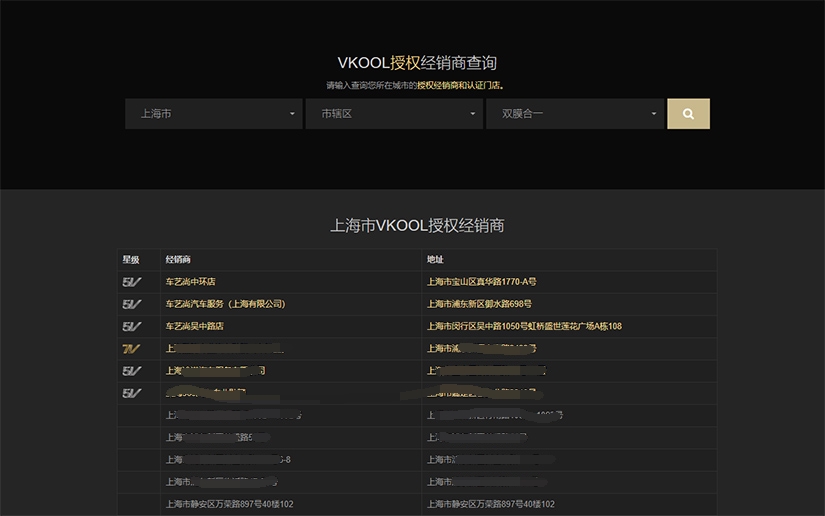
Task: Click the 地址 column header
Action: pos(435,260)
